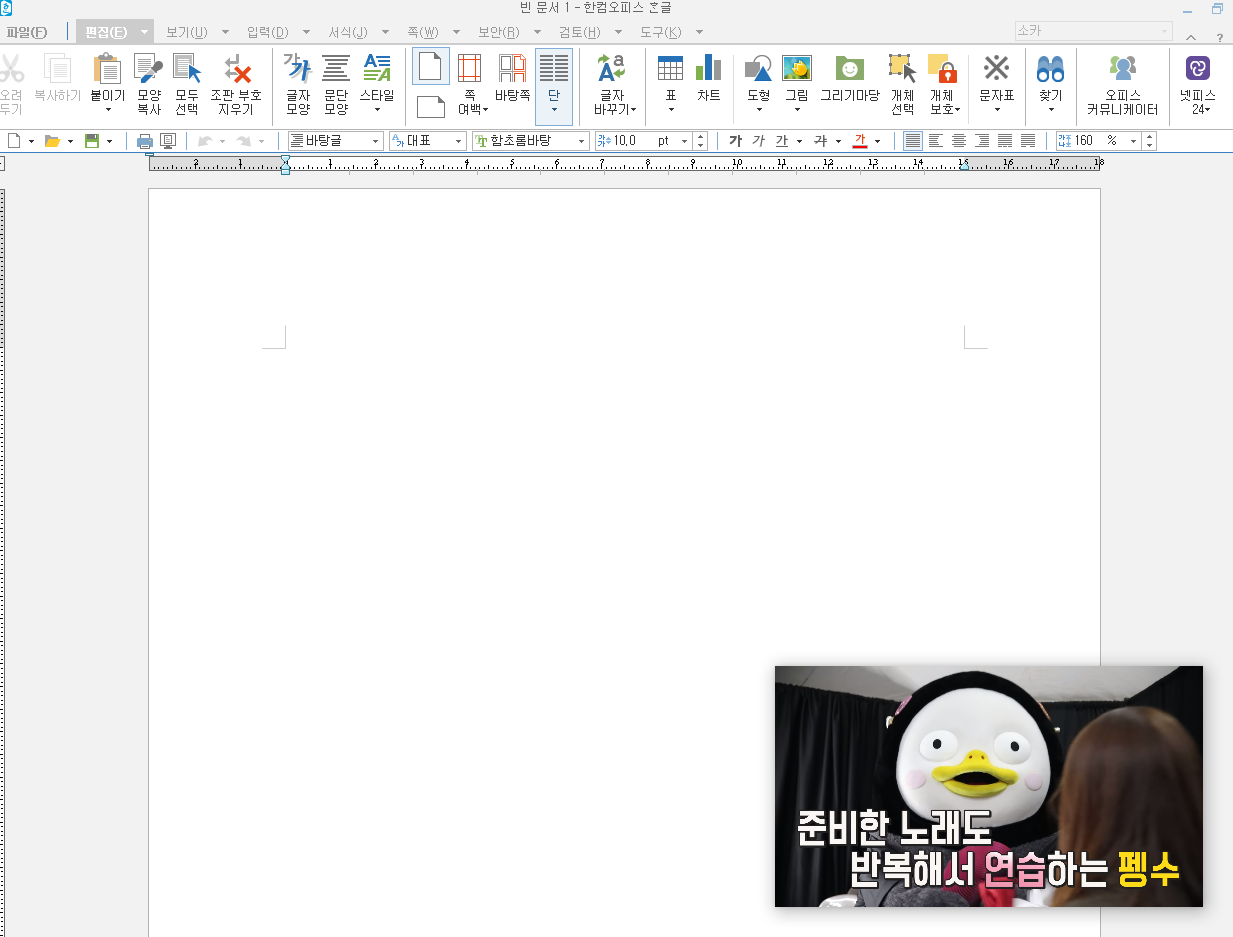
Task: Toggle underline 가 formatting
Action: click(x=782, y=141)
